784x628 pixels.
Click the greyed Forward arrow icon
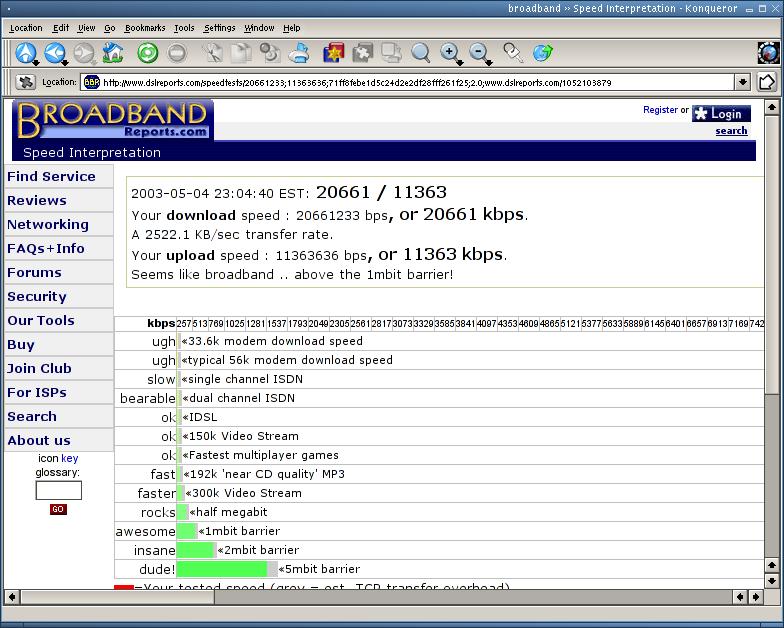tap(84, 52)
